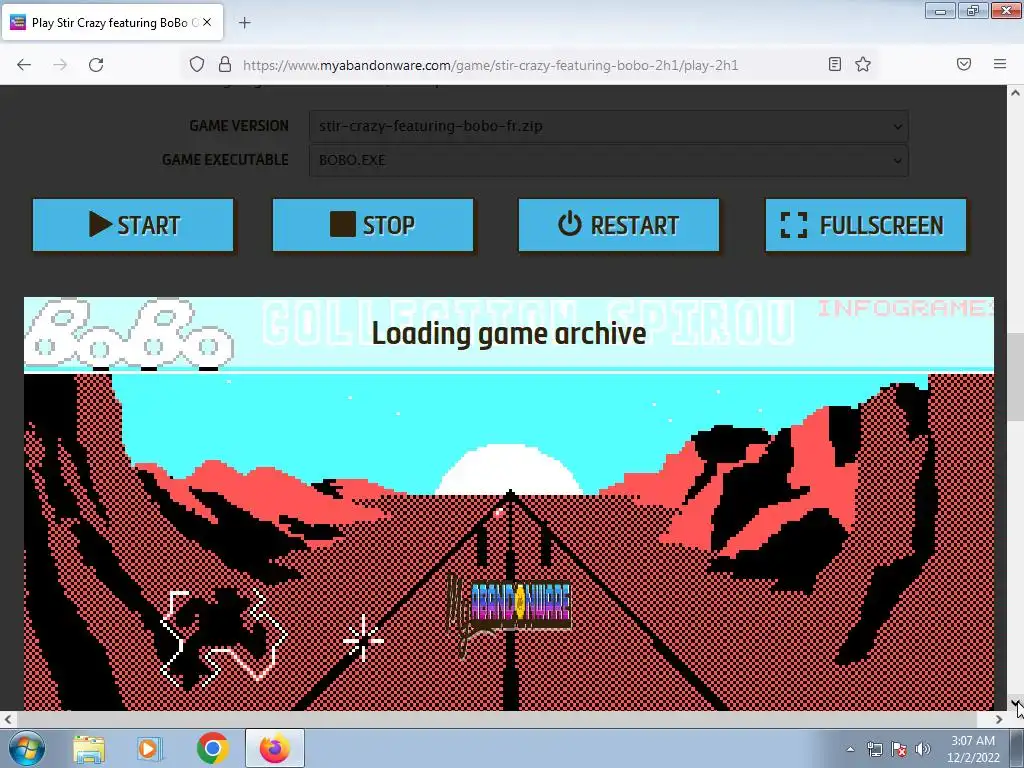Open Google Chrome from taskbar

click(212, 748)
